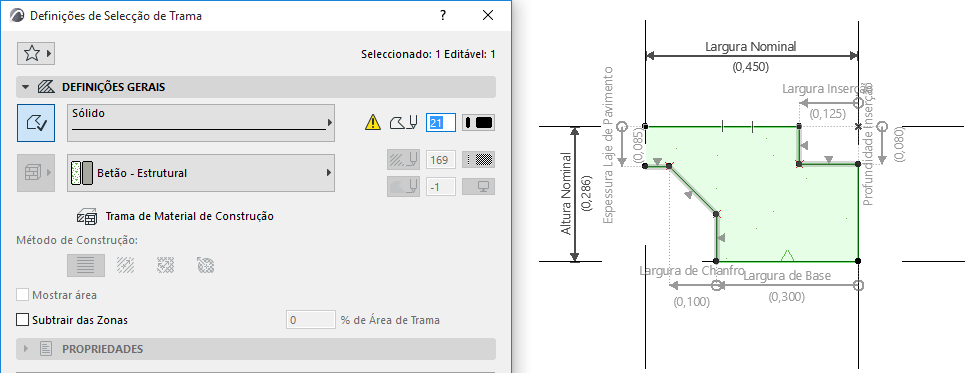Click the Largura de Base label
The width and height of the screenshot is (978, 373).
pyautogui.click(x=787, y=276)
